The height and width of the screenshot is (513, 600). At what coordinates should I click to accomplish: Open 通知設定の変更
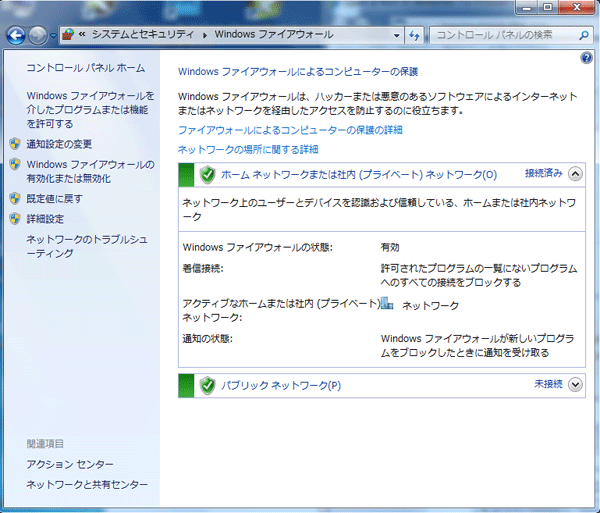click(59, 144)
